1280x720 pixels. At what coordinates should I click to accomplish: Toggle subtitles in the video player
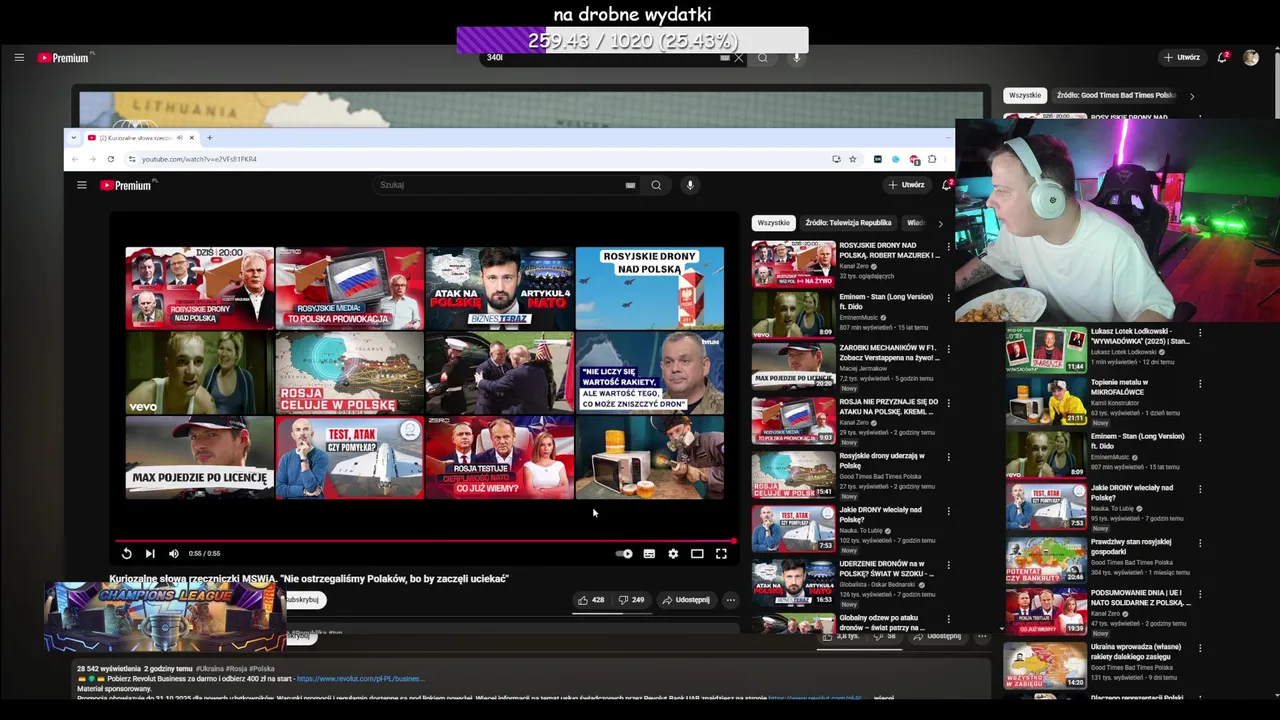coord(649,554)
